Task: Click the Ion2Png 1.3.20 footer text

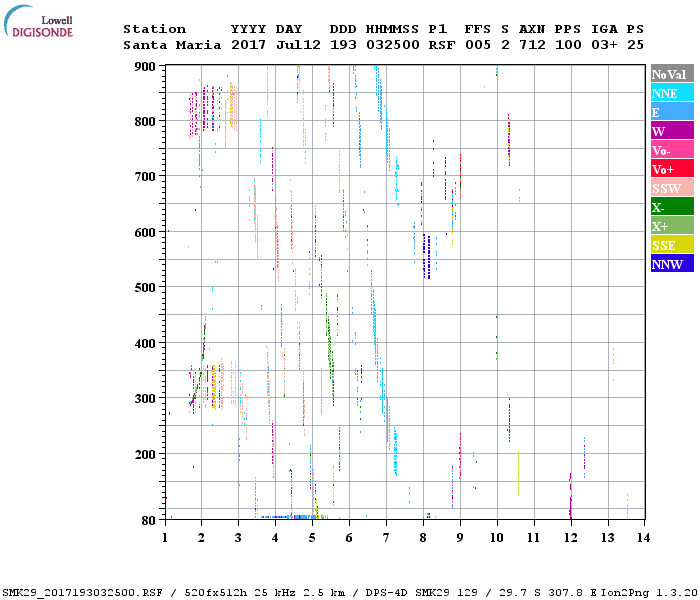Action: click(x=649, y=593)
